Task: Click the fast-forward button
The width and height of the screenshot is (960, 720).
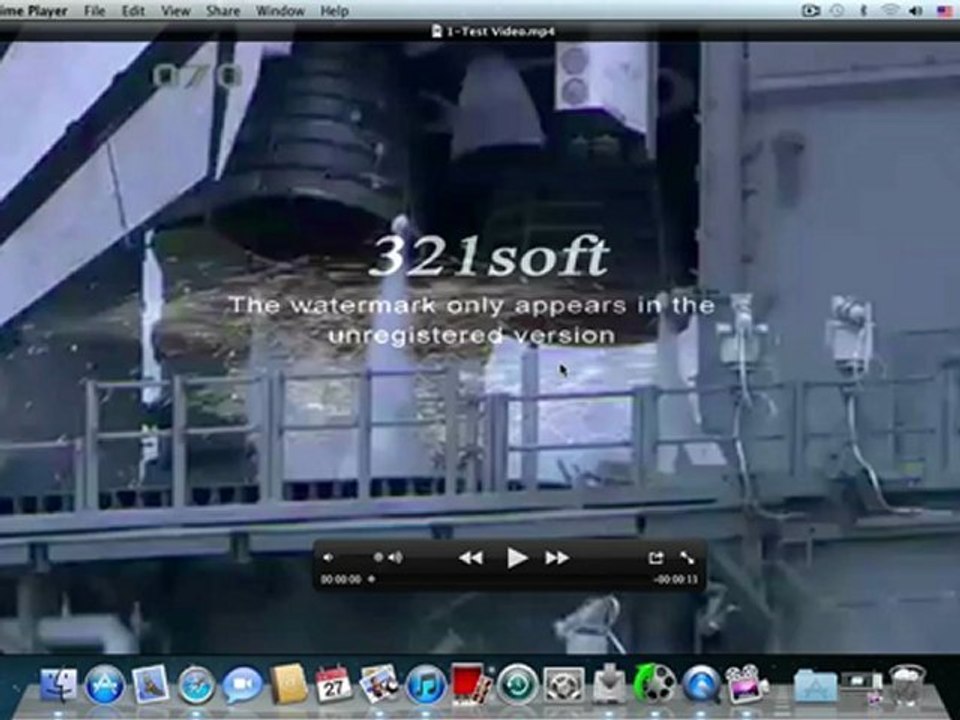Action: point(557,558)
